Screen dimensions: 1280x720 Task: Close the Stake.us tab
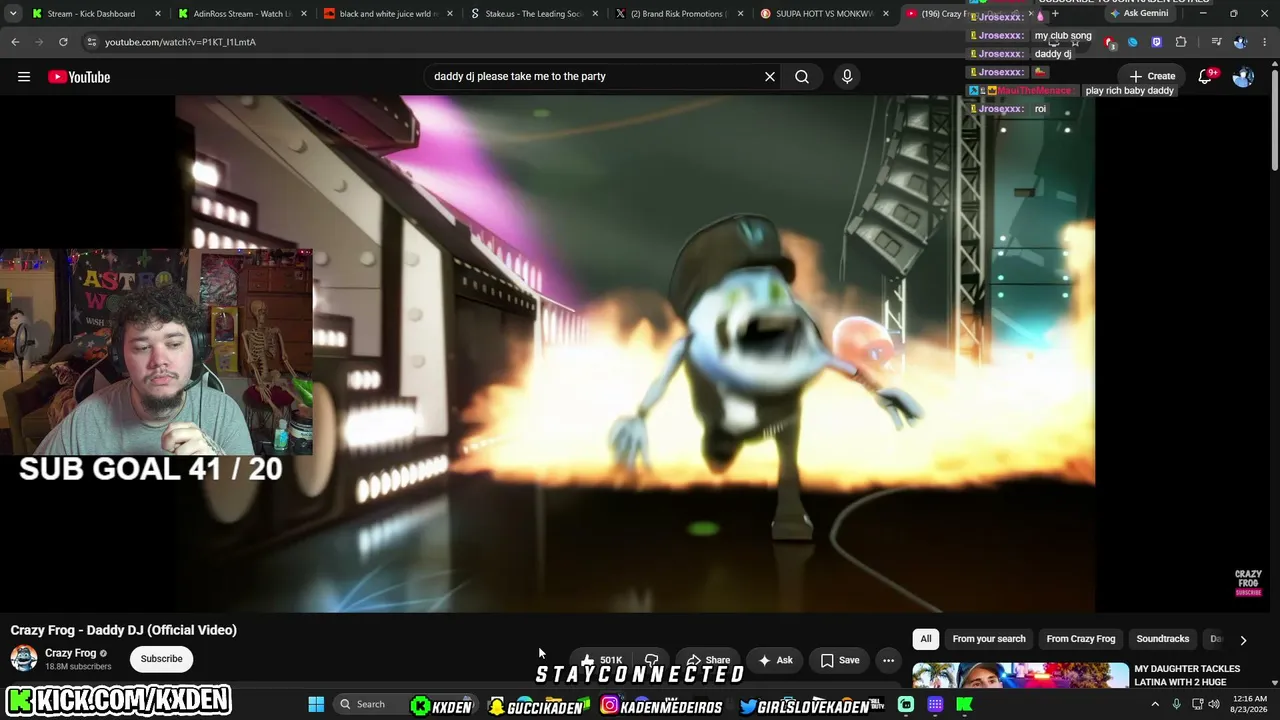click(595, 14)
